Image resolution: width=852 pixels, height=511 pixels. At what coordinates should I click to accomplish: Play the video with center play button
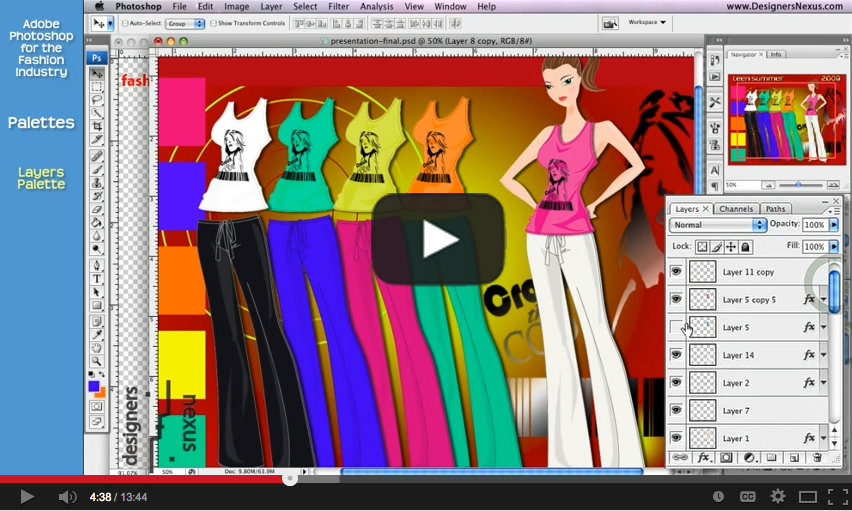coord(438,239)
